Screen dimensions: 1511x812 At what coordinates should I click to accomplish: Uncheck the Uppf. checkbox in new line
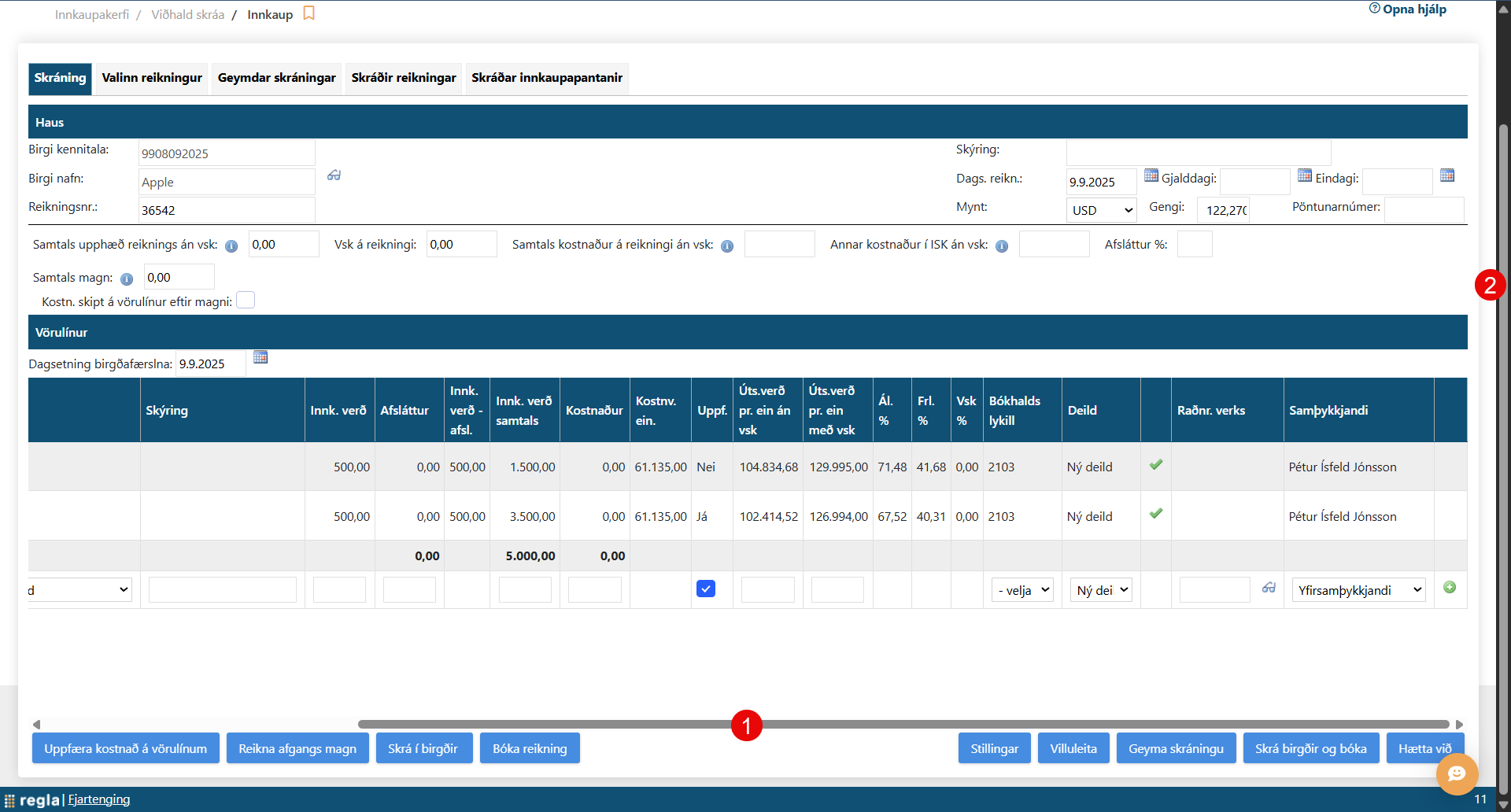[706, 589]
